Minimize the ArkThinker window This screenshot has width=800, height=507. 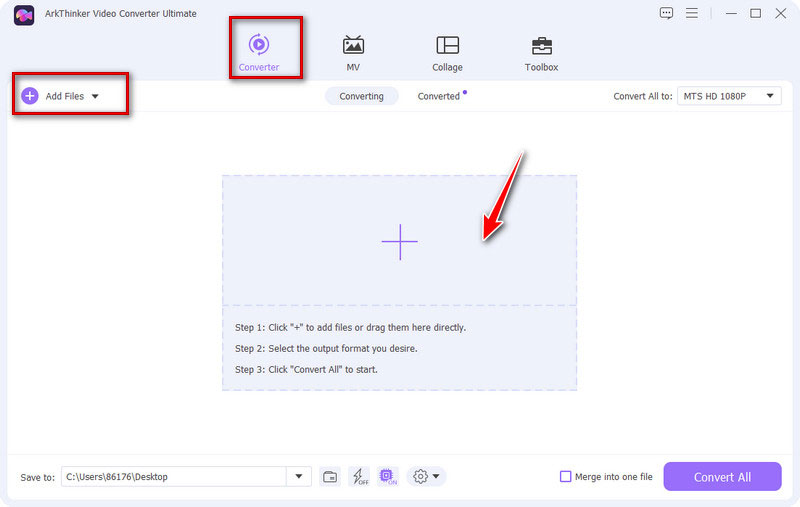[x=731, y=14]
